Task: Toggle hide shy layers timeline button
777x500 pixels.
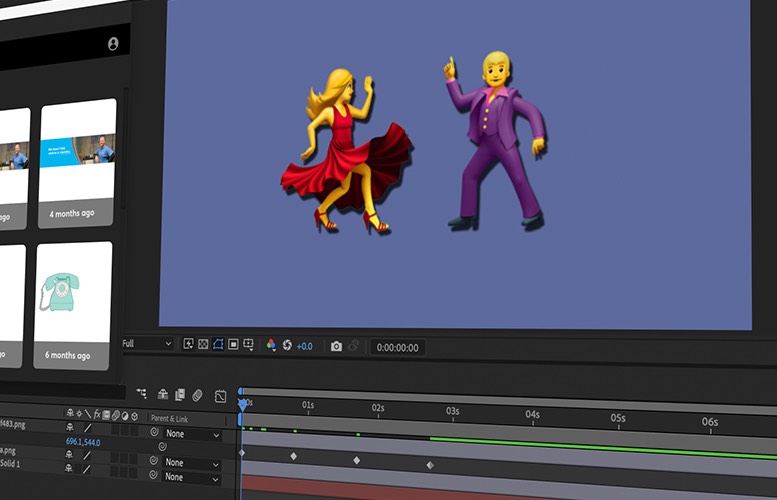Action: (163, 394)
